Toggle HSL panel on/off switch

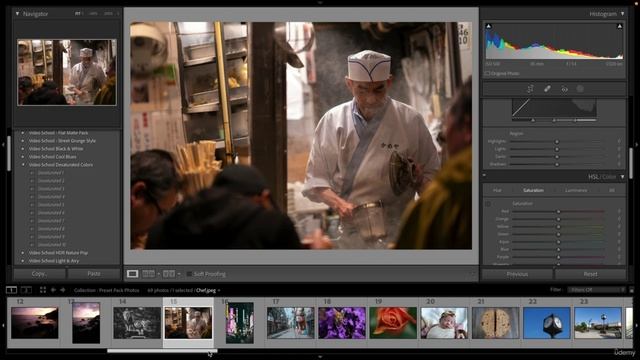point(484,176)
